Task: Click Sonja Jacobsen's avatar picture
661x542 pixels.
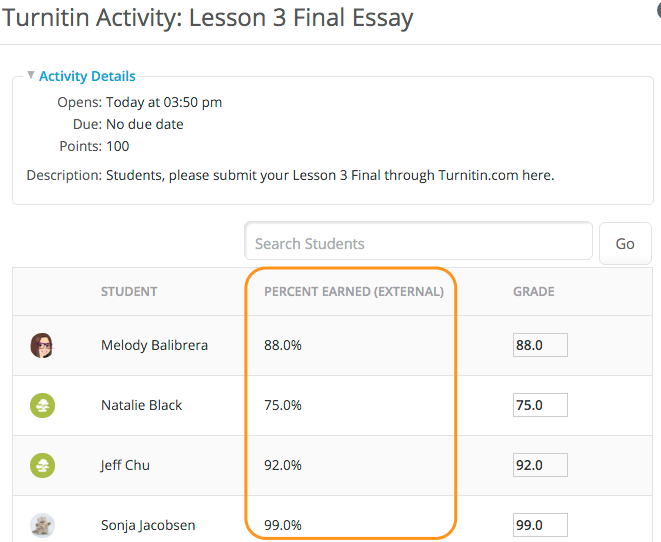Action: click(x=42, y=526)
